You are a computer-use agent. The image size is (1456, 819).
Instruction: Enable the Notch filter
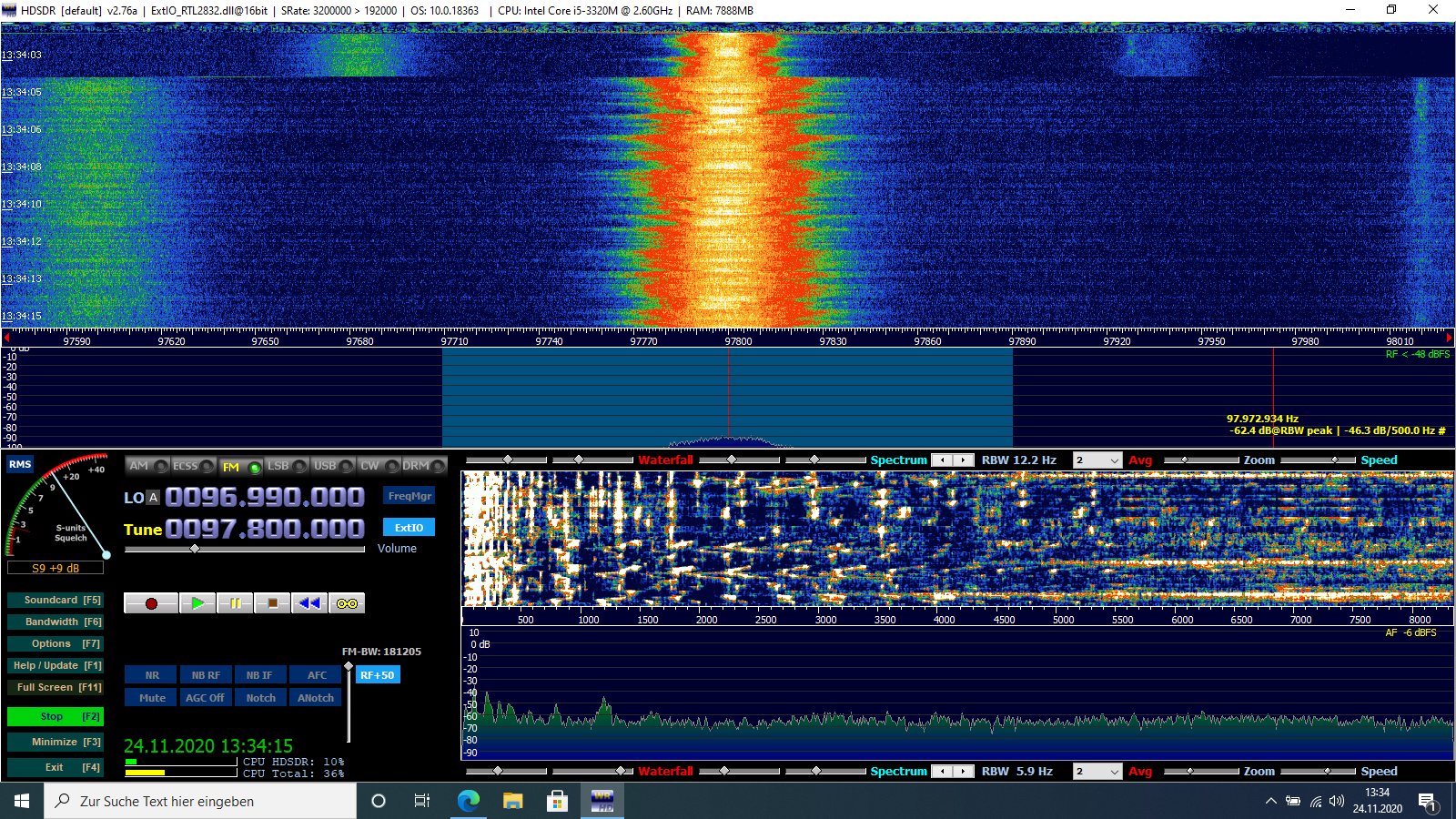pos(259,698)
